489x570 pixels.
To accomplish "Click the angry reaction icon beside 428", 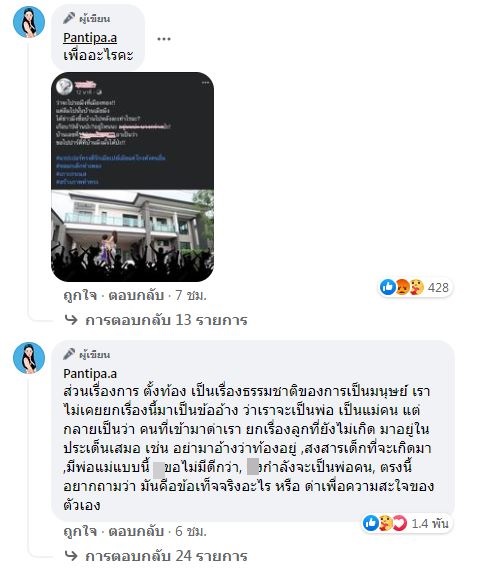I will pyautogui.click(x=402, y=287).
